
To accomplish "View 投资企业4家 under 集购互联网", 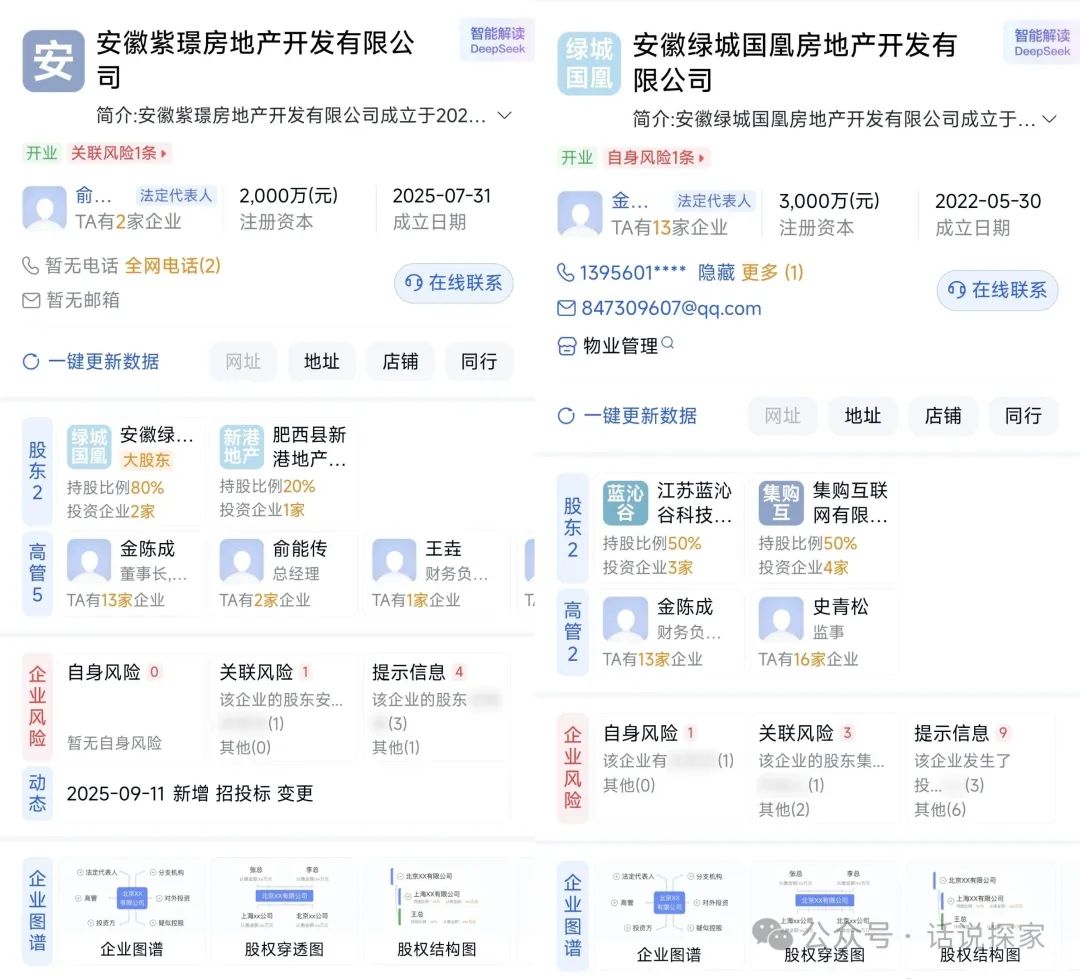I will [803, 568].
